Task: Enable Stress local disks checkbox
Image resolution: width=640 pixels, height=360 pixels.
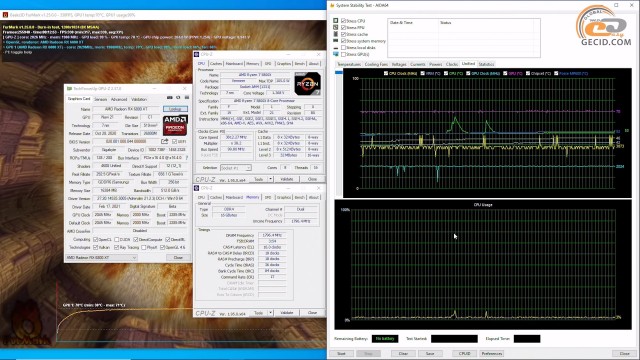Action: [x=343, y=47]
